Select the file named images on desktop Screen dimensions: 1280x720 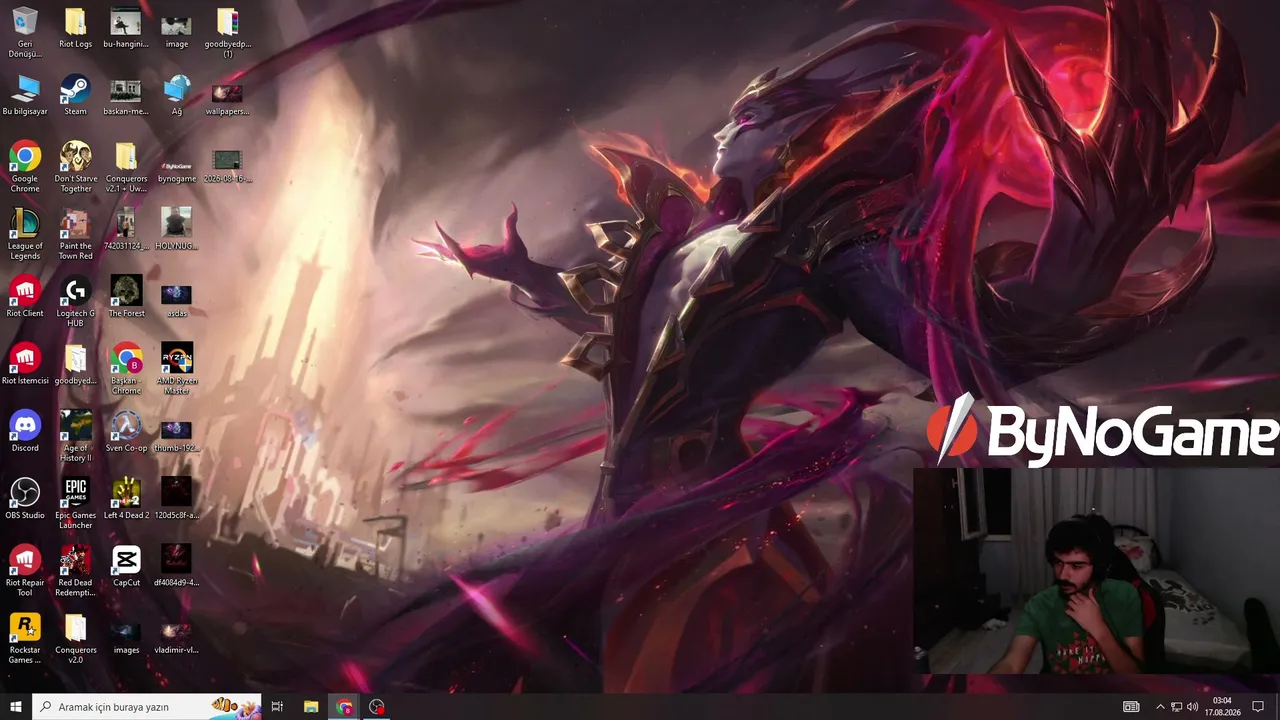(126, 631)
